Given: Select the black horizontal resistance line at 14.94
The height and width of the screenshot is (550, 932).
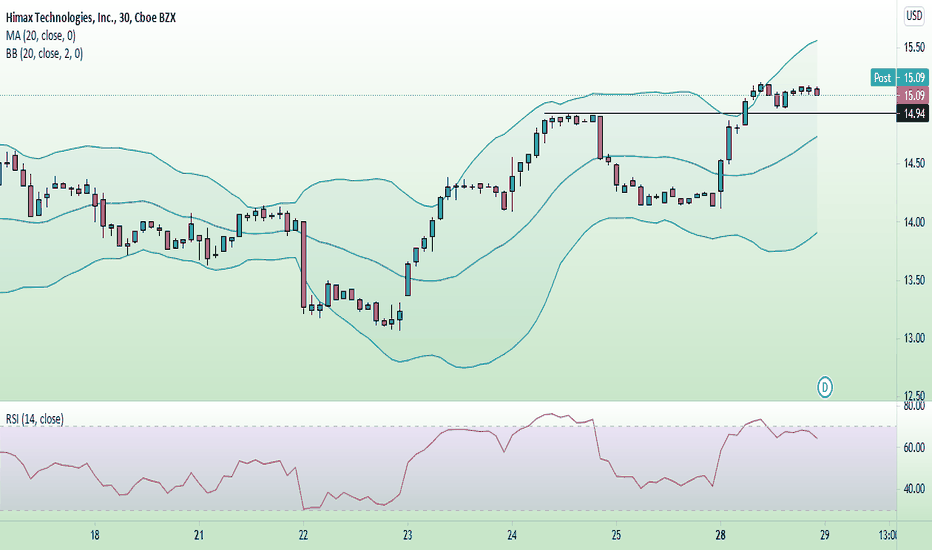Looking at the screenshot, I should [720, 113].
